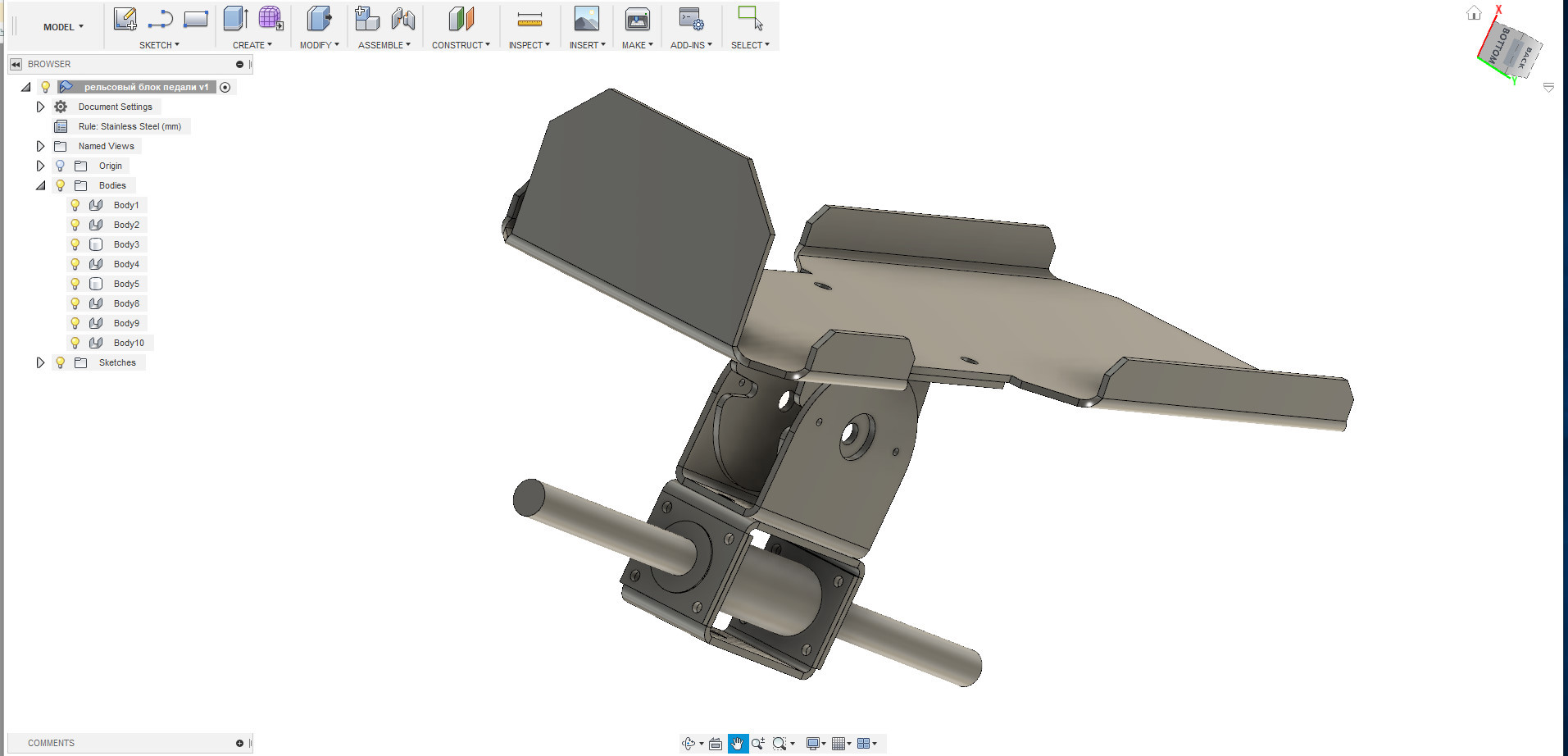Toggle the Sketches folder lightbulb
Viewport: 1568px width, 756px height.
point(60,362)
